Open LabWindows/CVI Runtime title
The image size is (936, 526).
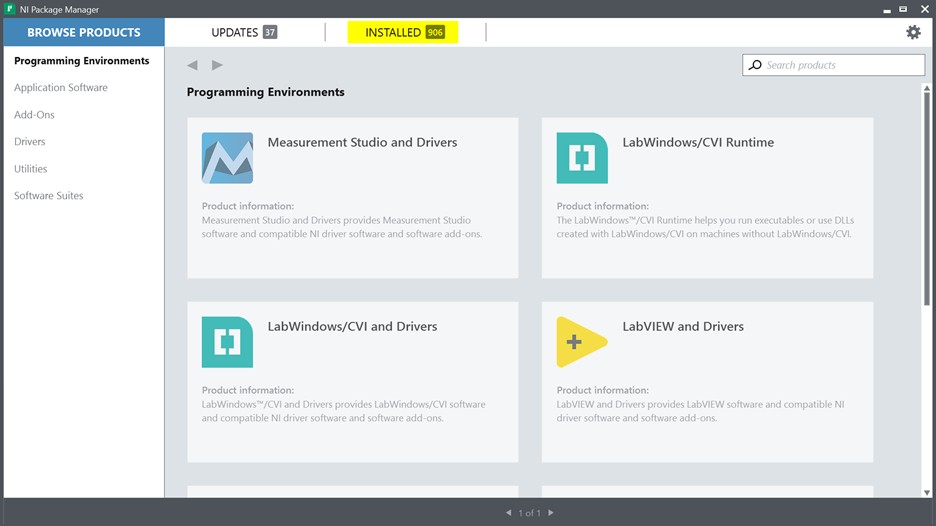[x=698, y=142]
